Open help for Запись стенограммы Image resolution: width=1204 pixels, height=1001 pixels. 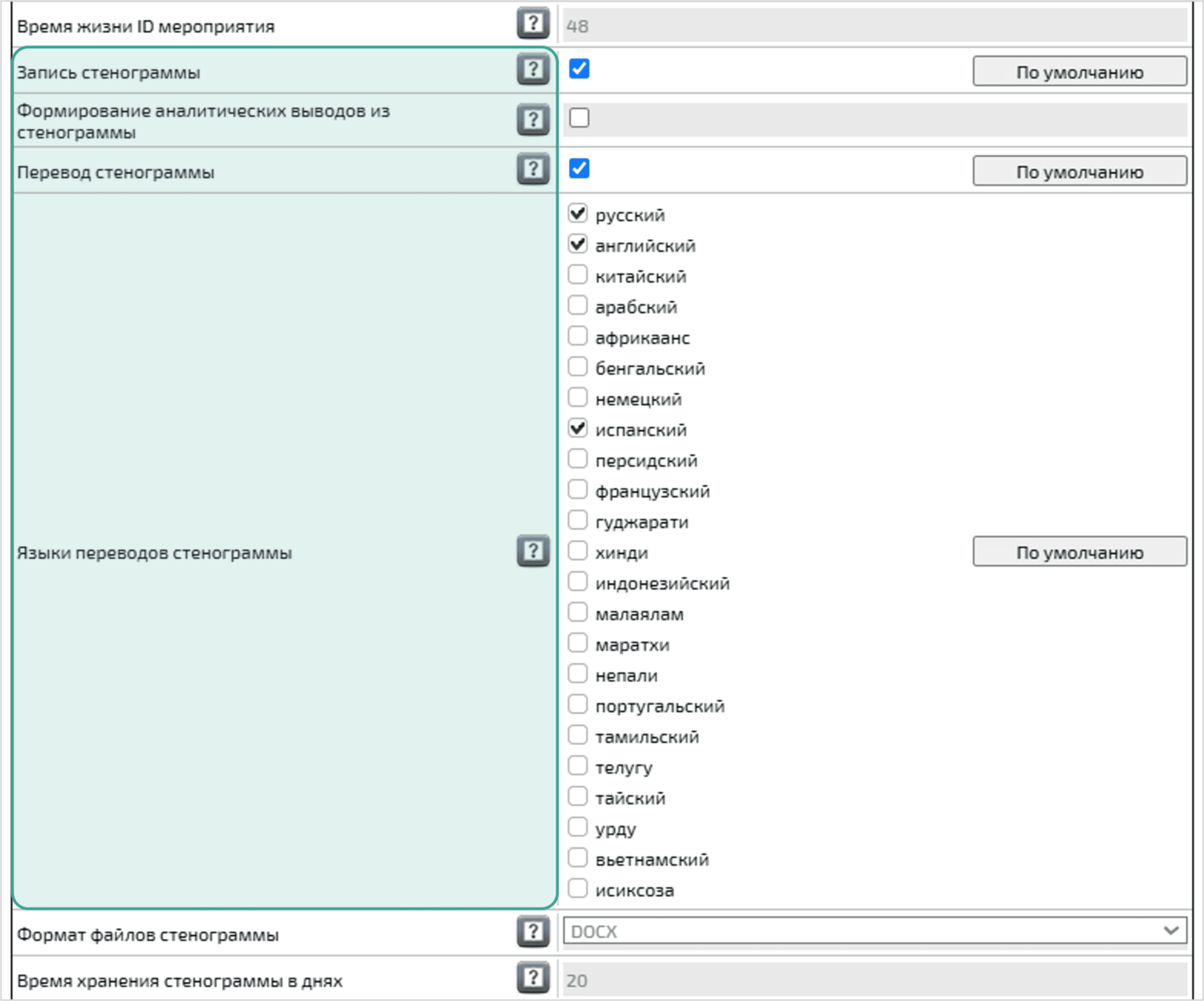tap(533, 70)
